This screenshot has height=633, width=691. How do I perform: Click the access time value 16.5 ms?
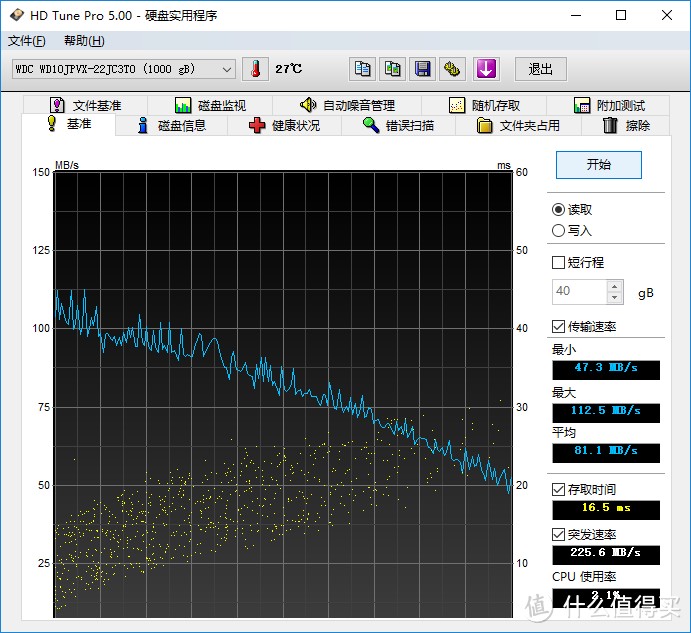pos(606,510)
